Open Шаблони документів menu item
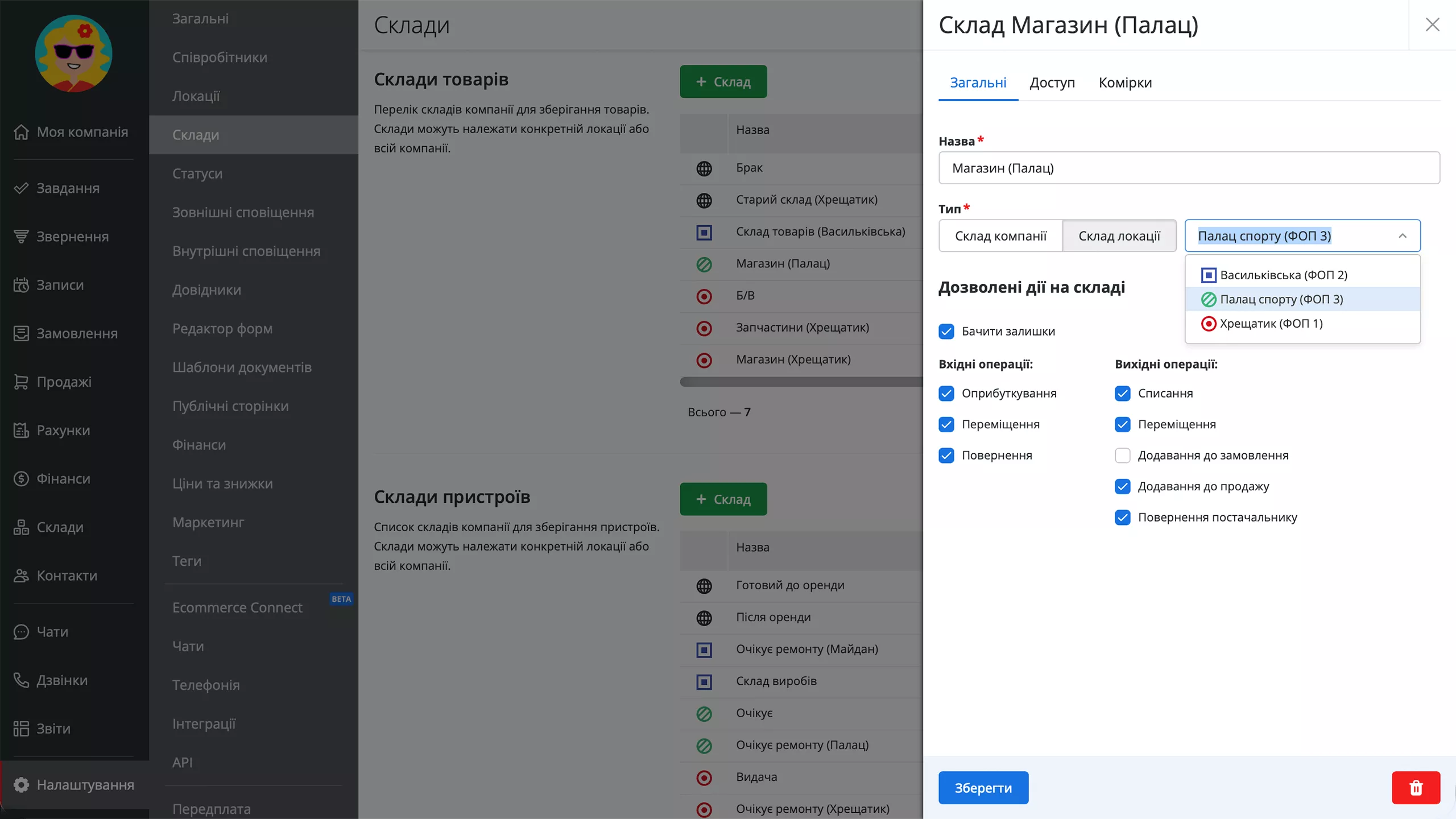The width and height of the screenshot is (1456, 819). [x=254, y=367]
